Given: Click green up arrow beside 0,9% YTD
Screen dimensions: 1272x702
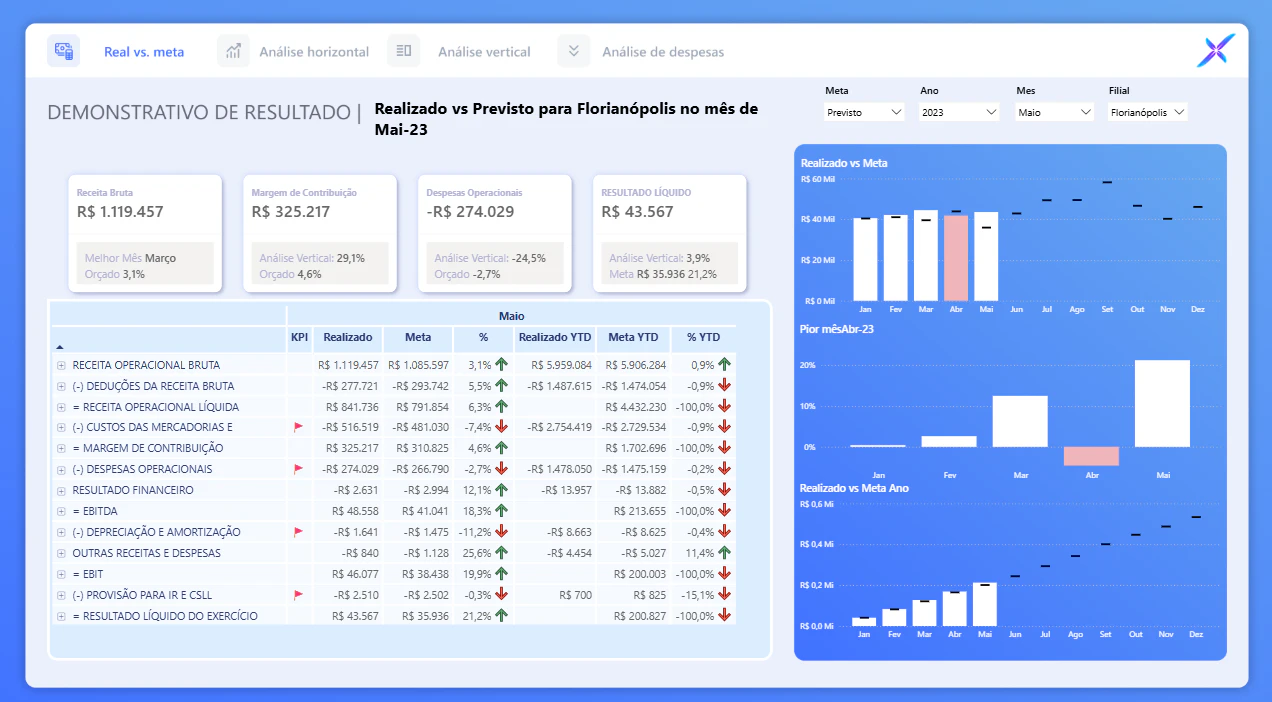Looking at the screenshot, I should tap(725, 365).
